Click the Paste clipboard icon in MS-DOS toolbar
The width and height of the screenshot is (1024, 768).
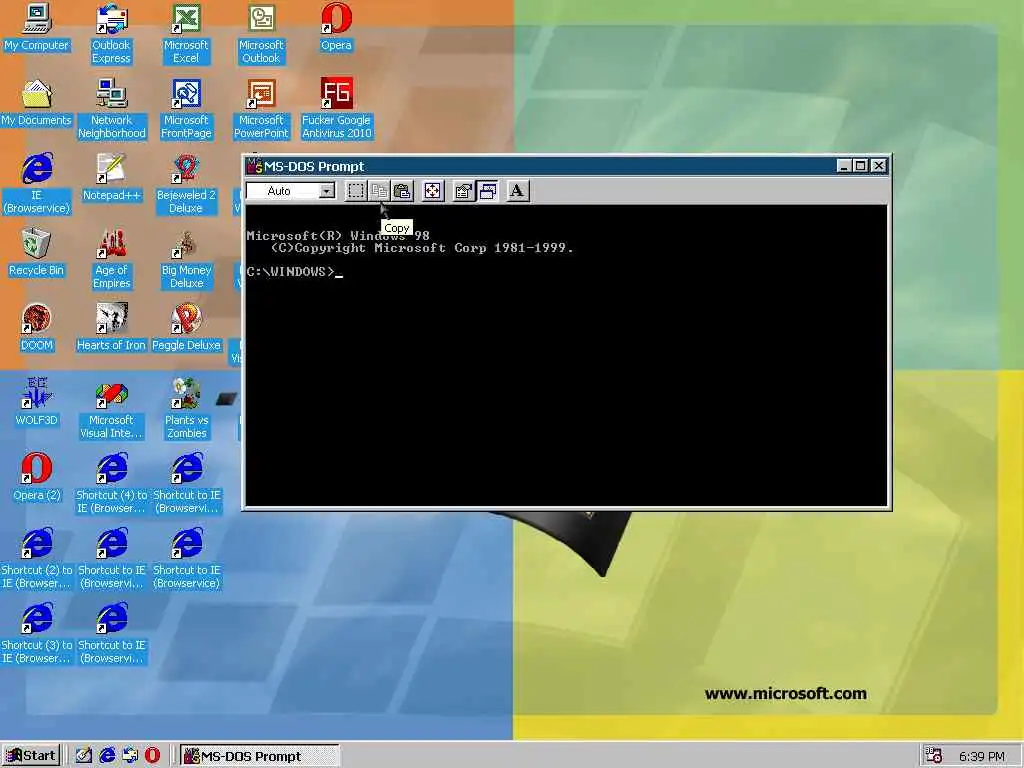point(402,191)
